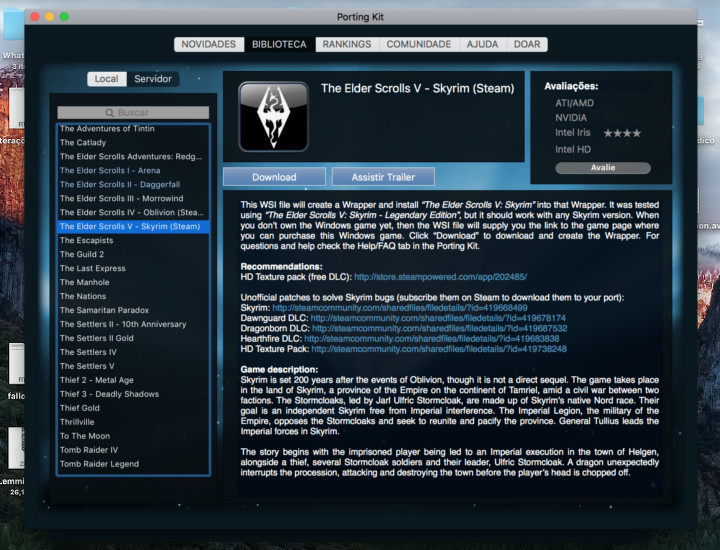This screenshot has height=550, width=720.
Task: Open the Dawnguard DLC patch link
Action: pyautogui.click(x=438, y=318)
